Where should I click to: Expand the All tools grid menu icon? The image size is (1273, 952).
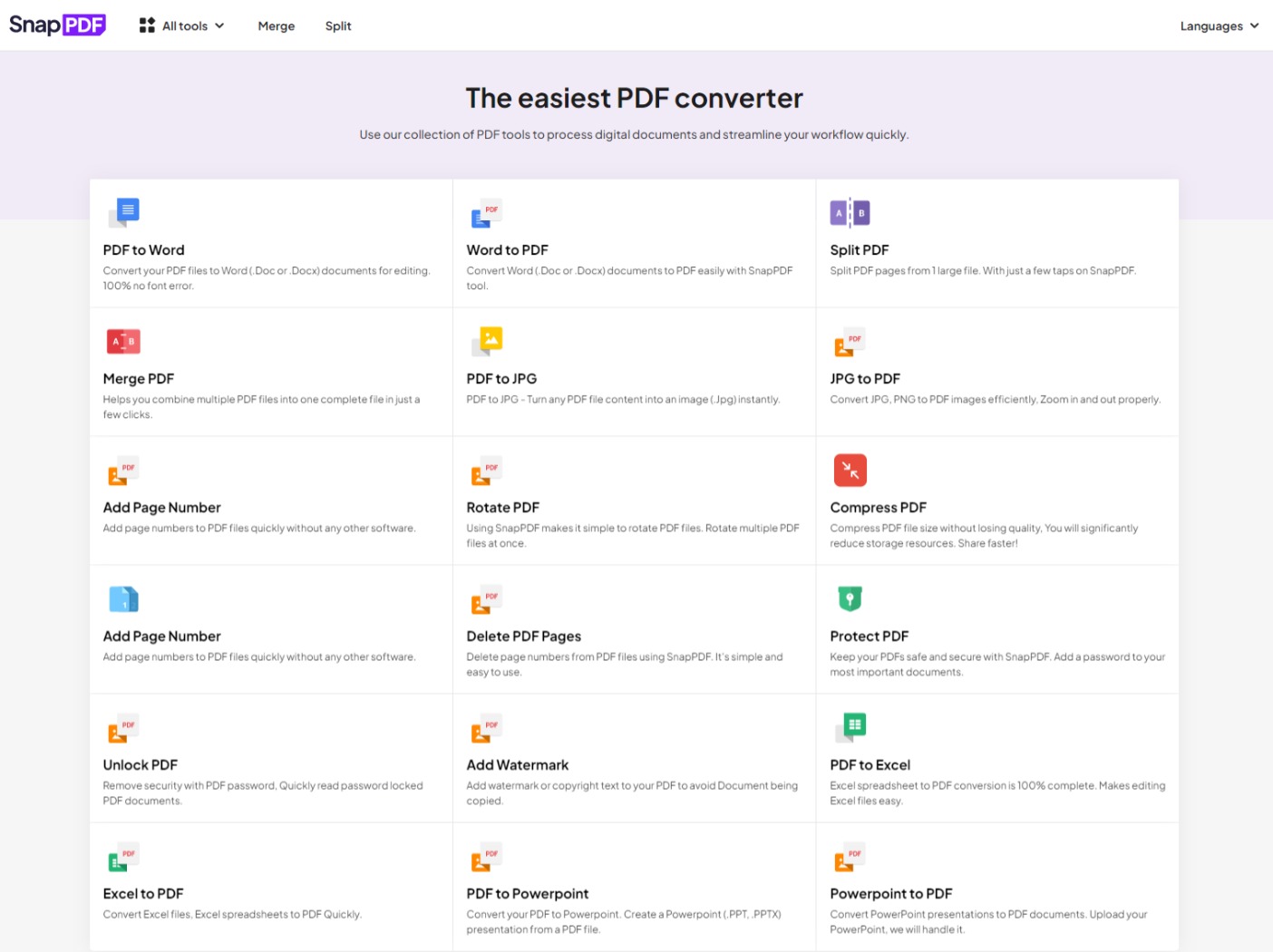coord(146,25)
